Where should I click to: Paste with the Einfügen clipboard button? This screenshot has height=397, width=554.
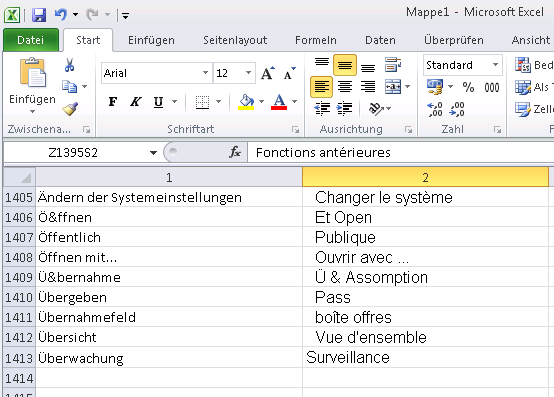(x=33, y=73)
